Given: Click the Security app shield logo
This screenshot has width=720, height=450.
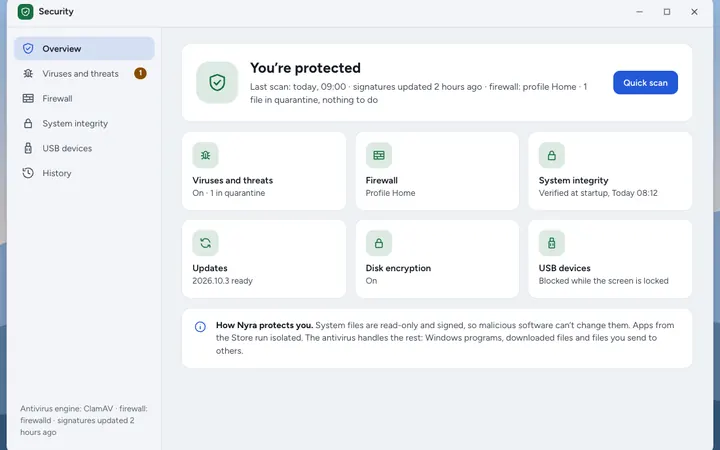Looking at the screenshot, I should tap(25, 12).
